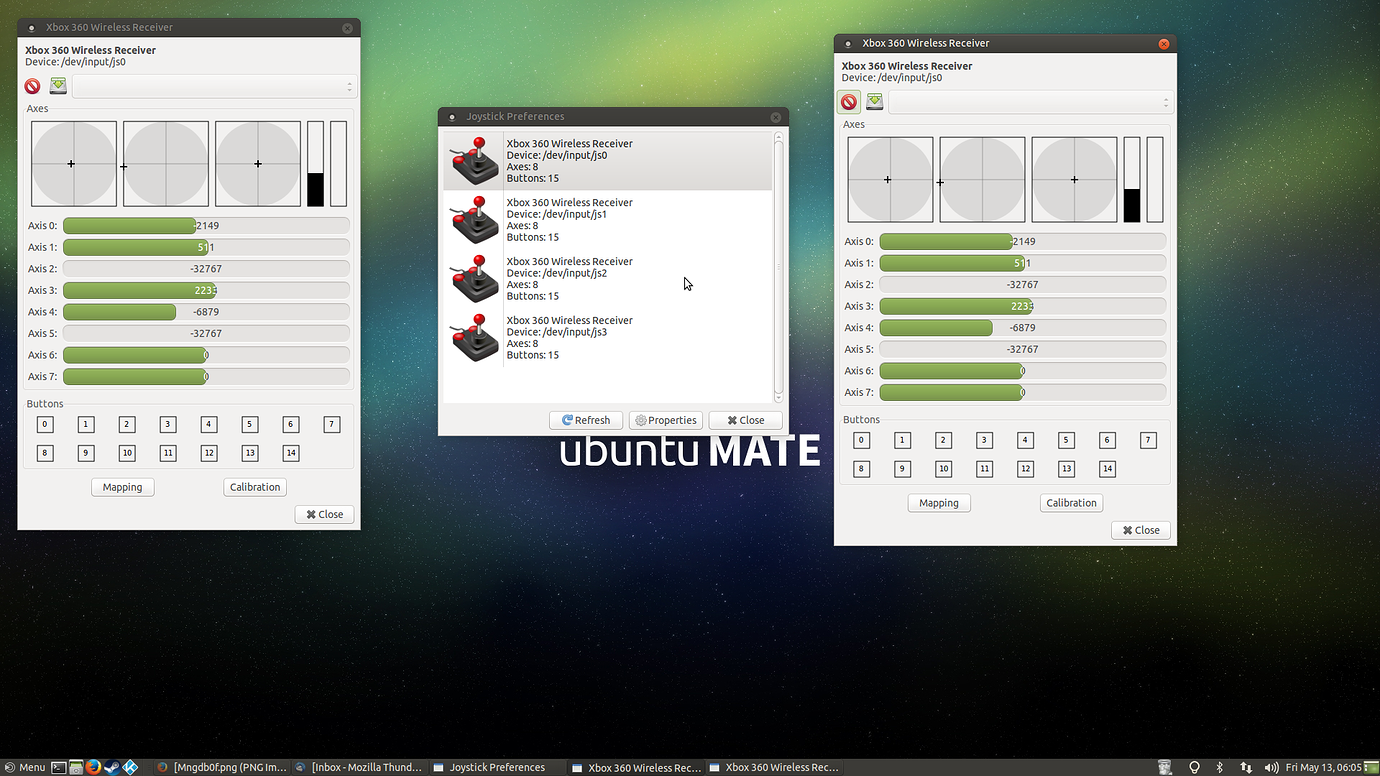This screenshot has width=1380, height=776.
Task: Click the black-filled vertical trigger bar in left window
Action: point(316,164)
